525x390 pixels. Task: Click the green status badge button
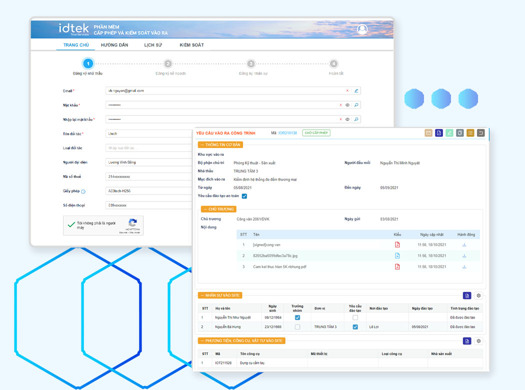click(x=316, y=133)
